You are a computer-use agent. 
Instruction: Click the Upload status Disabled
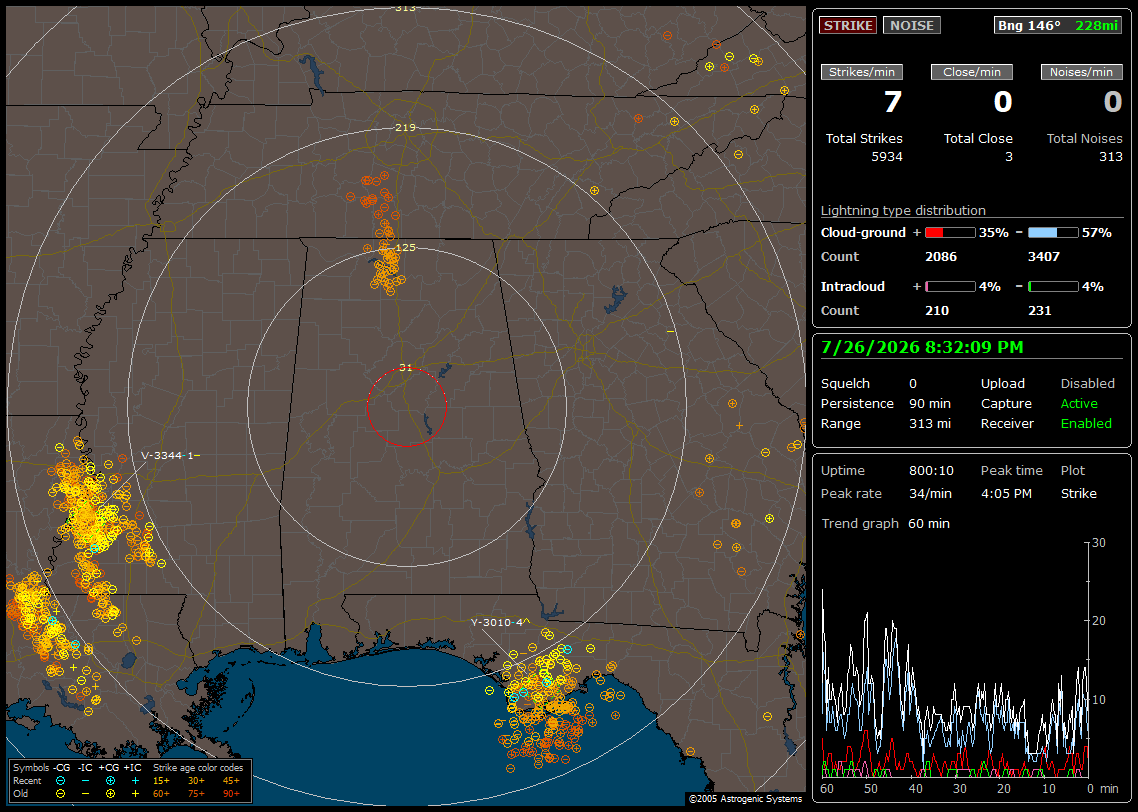[x=1087, y=384]
